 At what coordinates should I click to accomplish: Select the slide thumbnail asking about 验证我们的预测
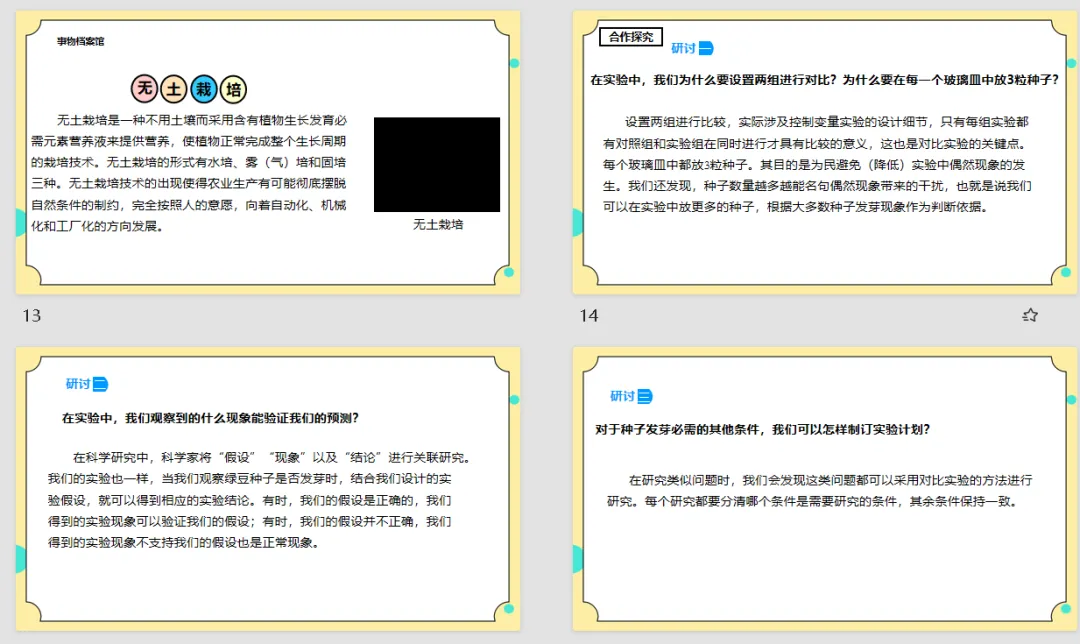tap(268, 489)
